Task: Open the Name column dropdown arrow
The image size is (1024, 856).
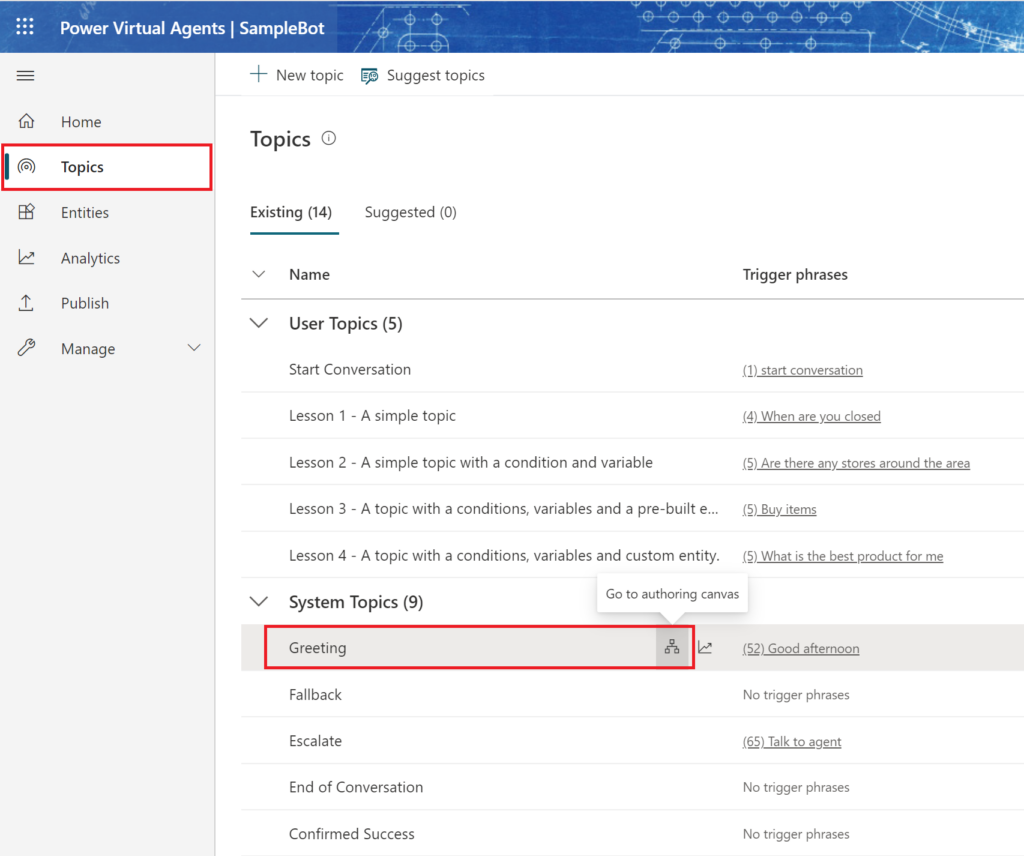Action: coord(258,274)
